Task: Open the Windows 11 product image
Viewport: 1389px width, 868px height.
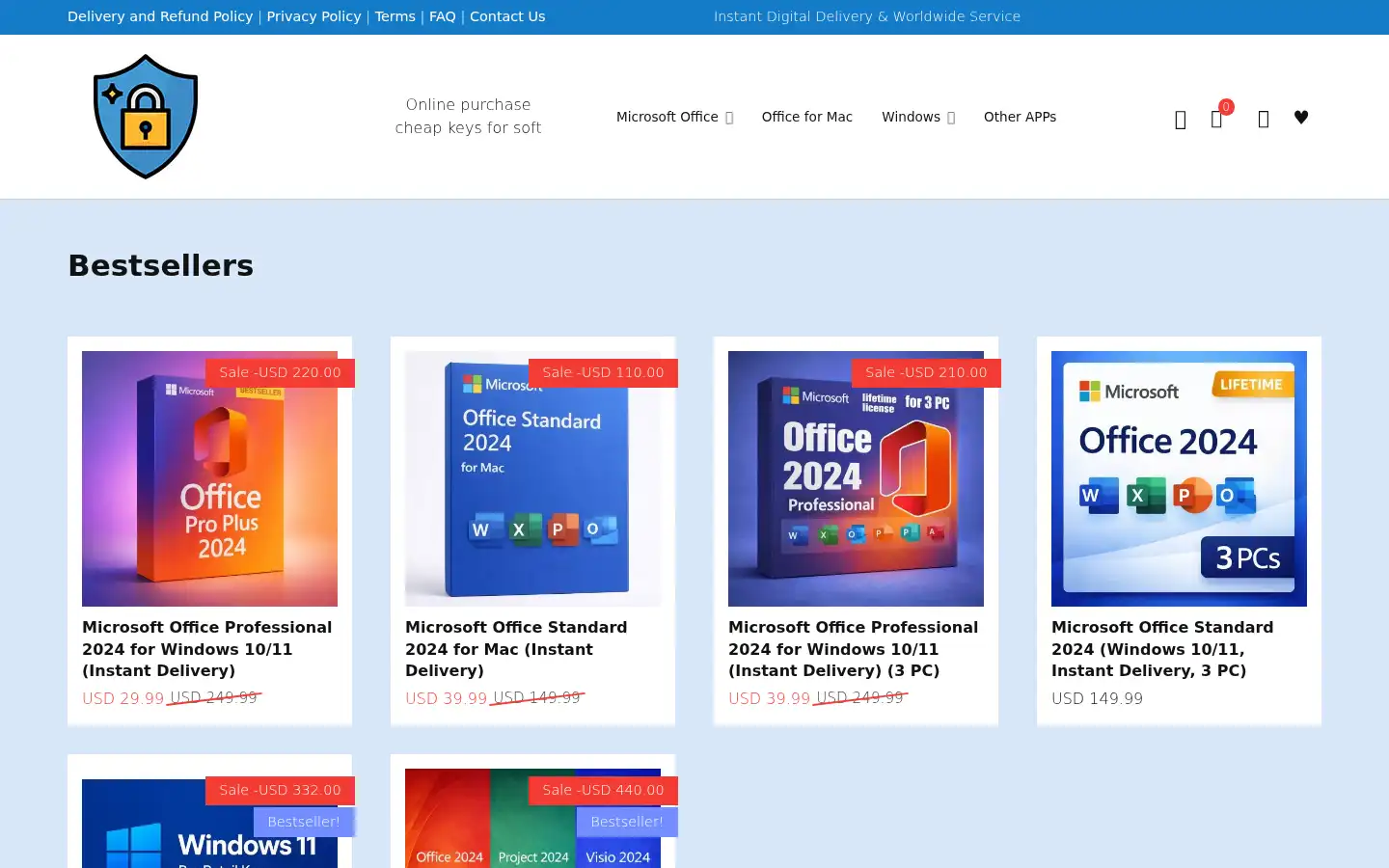Action: tap(209, 824)
